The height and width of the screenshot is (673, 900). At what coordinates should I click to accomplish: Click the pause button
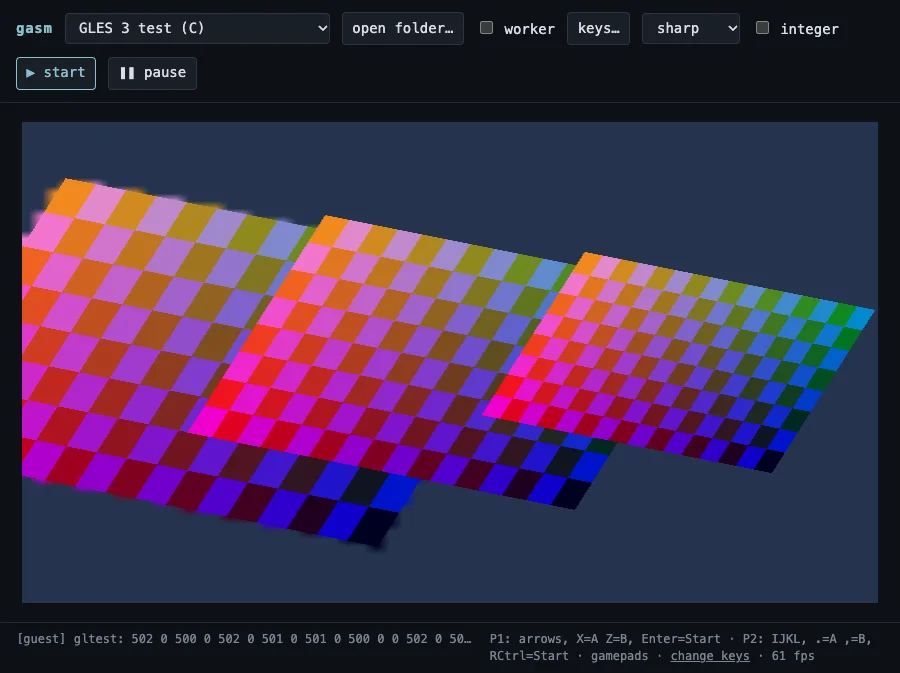152,73
